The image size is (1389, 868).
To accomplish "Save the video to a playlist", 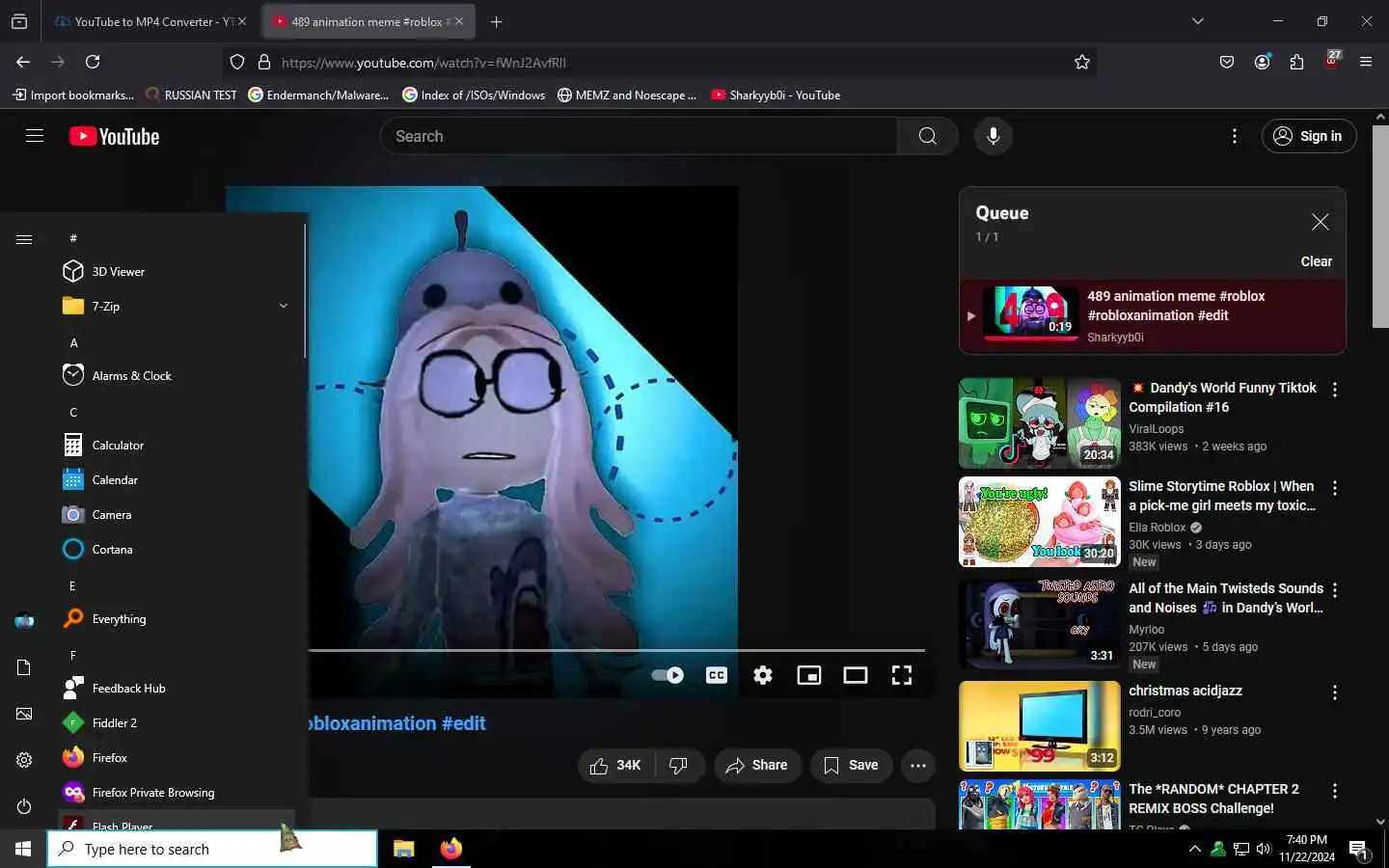I will [x=851, y=766].
